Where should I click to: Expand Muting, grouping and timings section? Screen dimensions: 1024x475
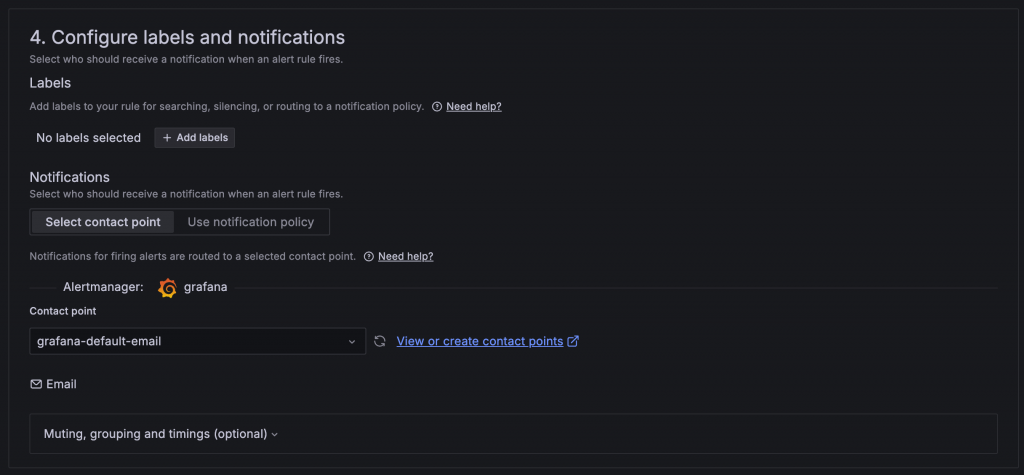click(x=155, y=434)
